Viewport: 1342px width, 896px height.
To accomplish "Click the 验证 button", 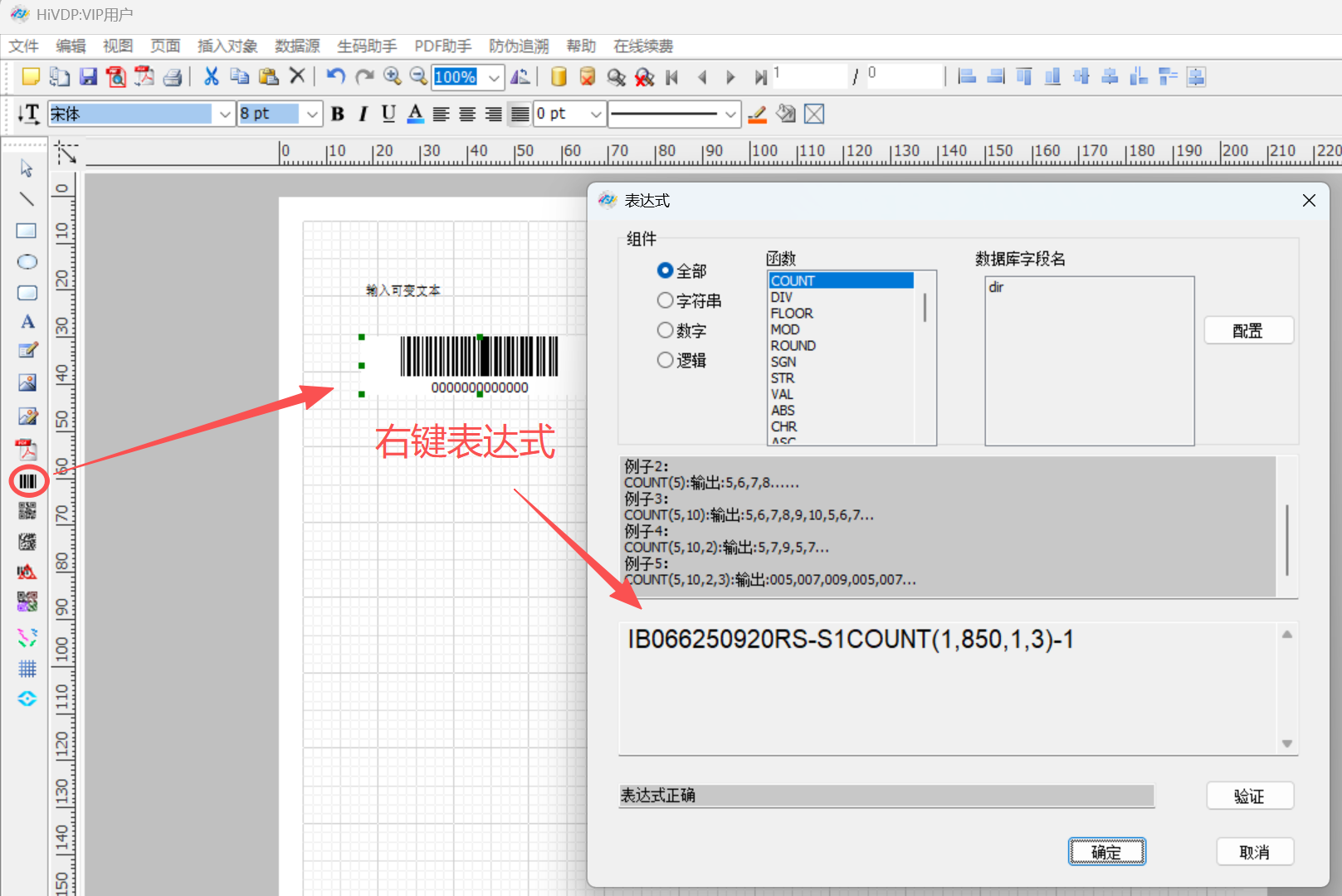I will (x=1249, y=796).
